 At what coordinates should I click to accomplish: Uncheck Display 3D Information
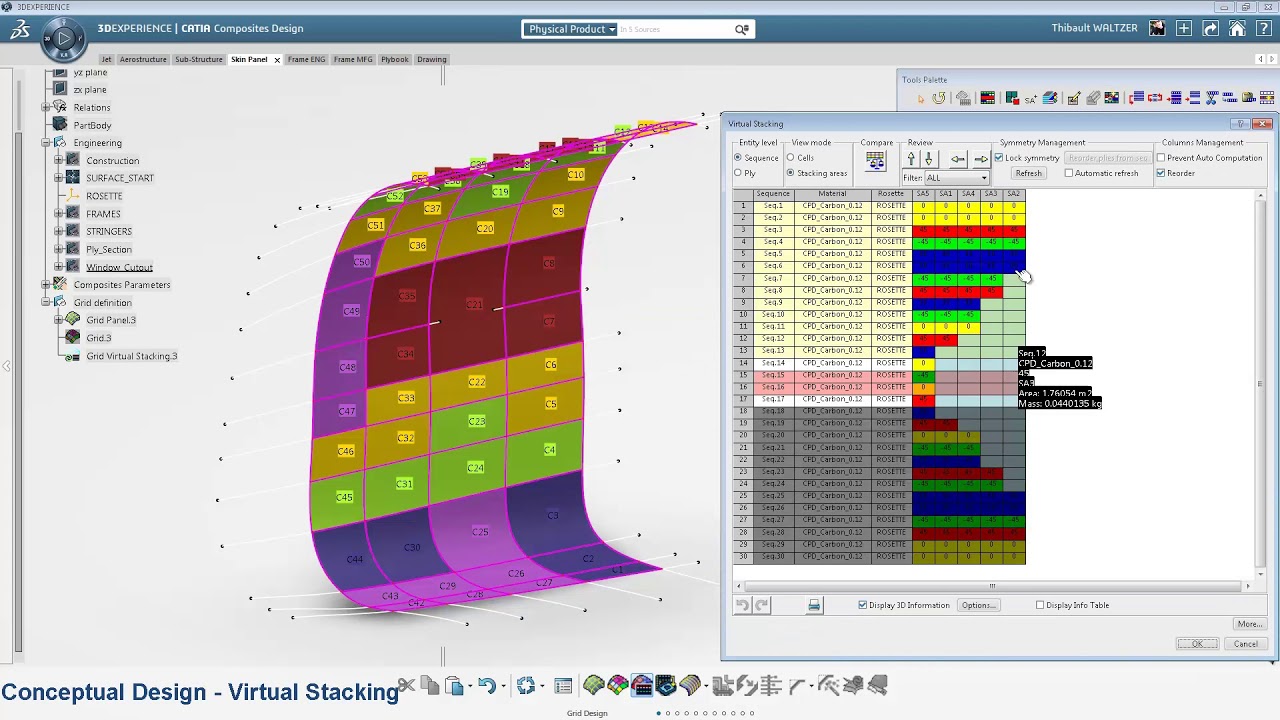(863, 605)
